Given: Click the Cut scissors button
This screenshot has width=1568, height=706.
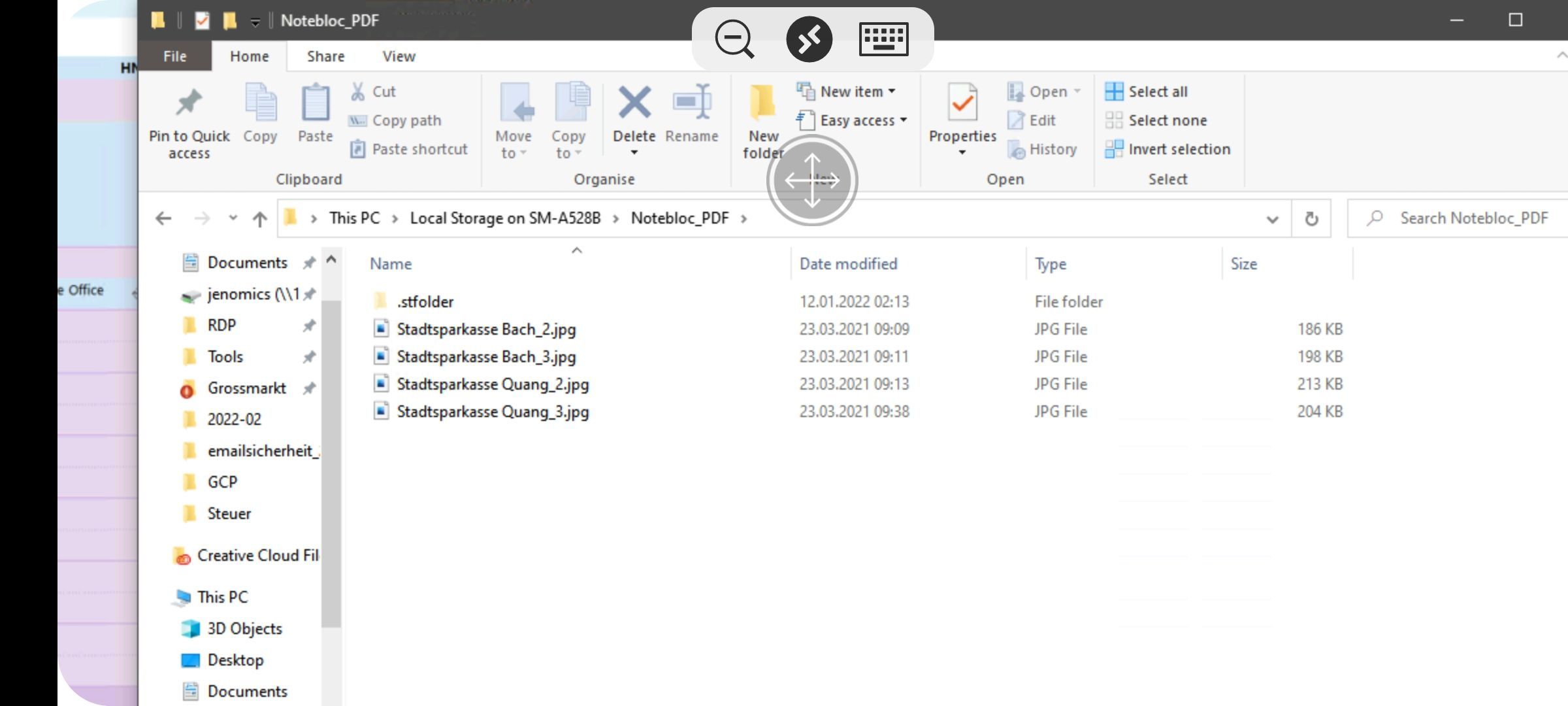Looking at the screenshot, I should [x=374, y=92].
